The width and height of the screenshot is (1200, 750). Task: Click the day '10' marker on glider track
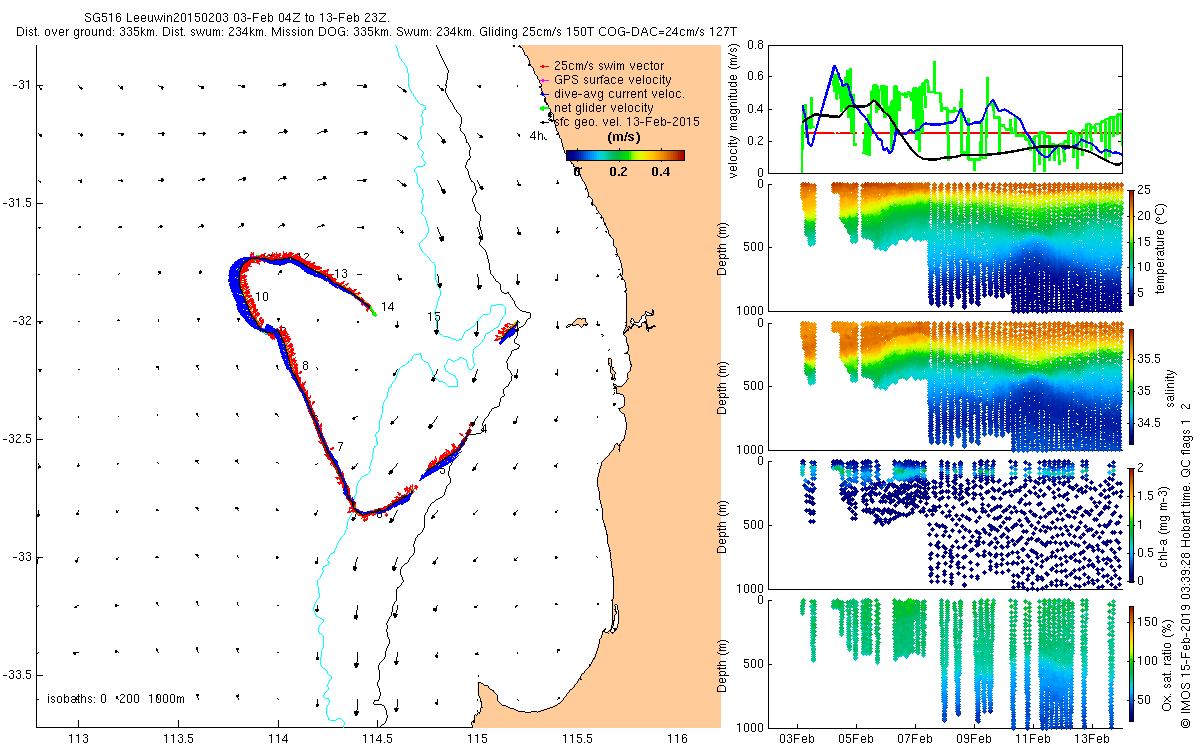point(262,297)
